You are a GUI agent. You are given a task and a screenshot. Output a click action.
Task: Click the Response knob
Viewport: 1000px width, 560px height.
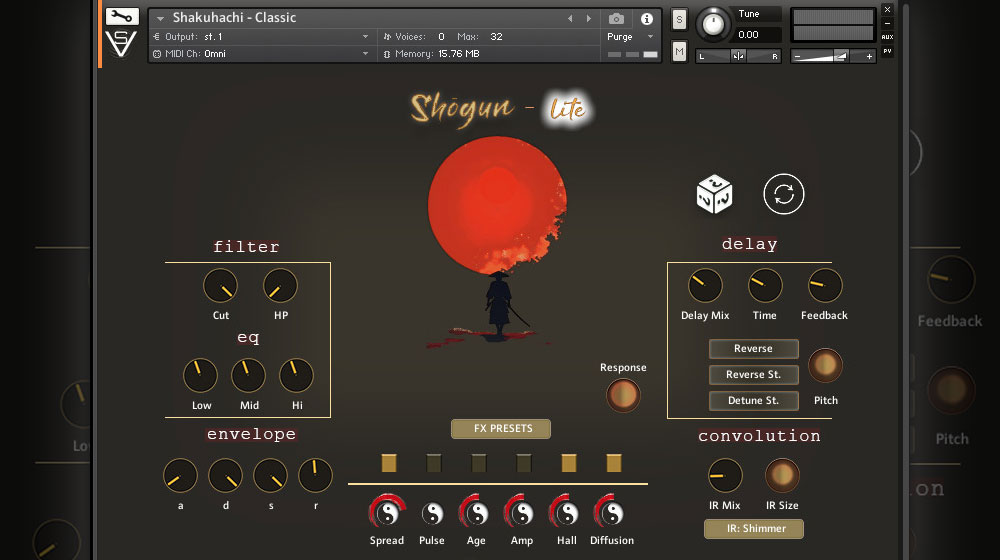[623, 395]
